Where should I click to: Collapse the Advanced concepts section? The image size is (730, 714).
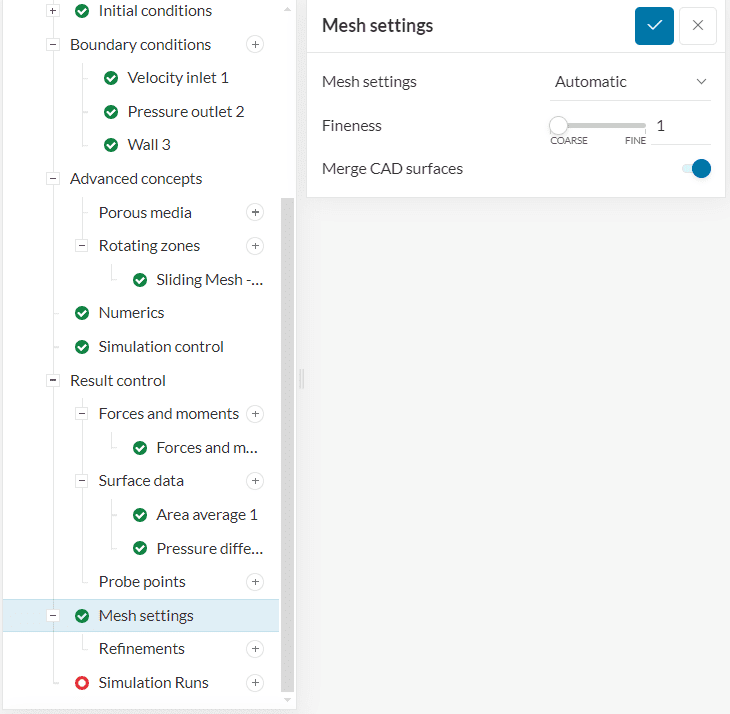[53, 179]
